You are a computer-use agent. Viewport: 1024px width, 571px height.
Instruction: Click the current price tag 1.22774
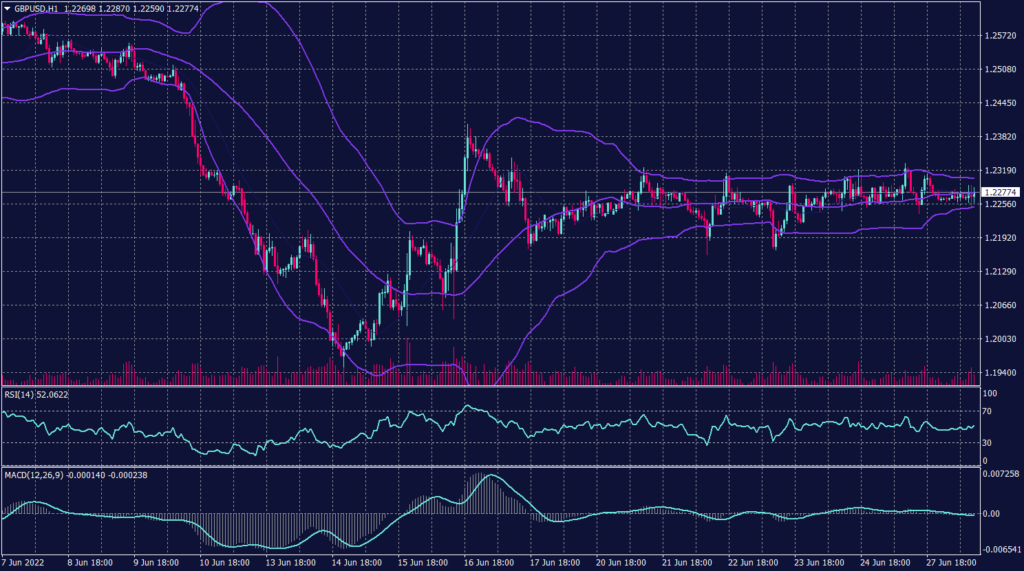(x=1000, y=192)
